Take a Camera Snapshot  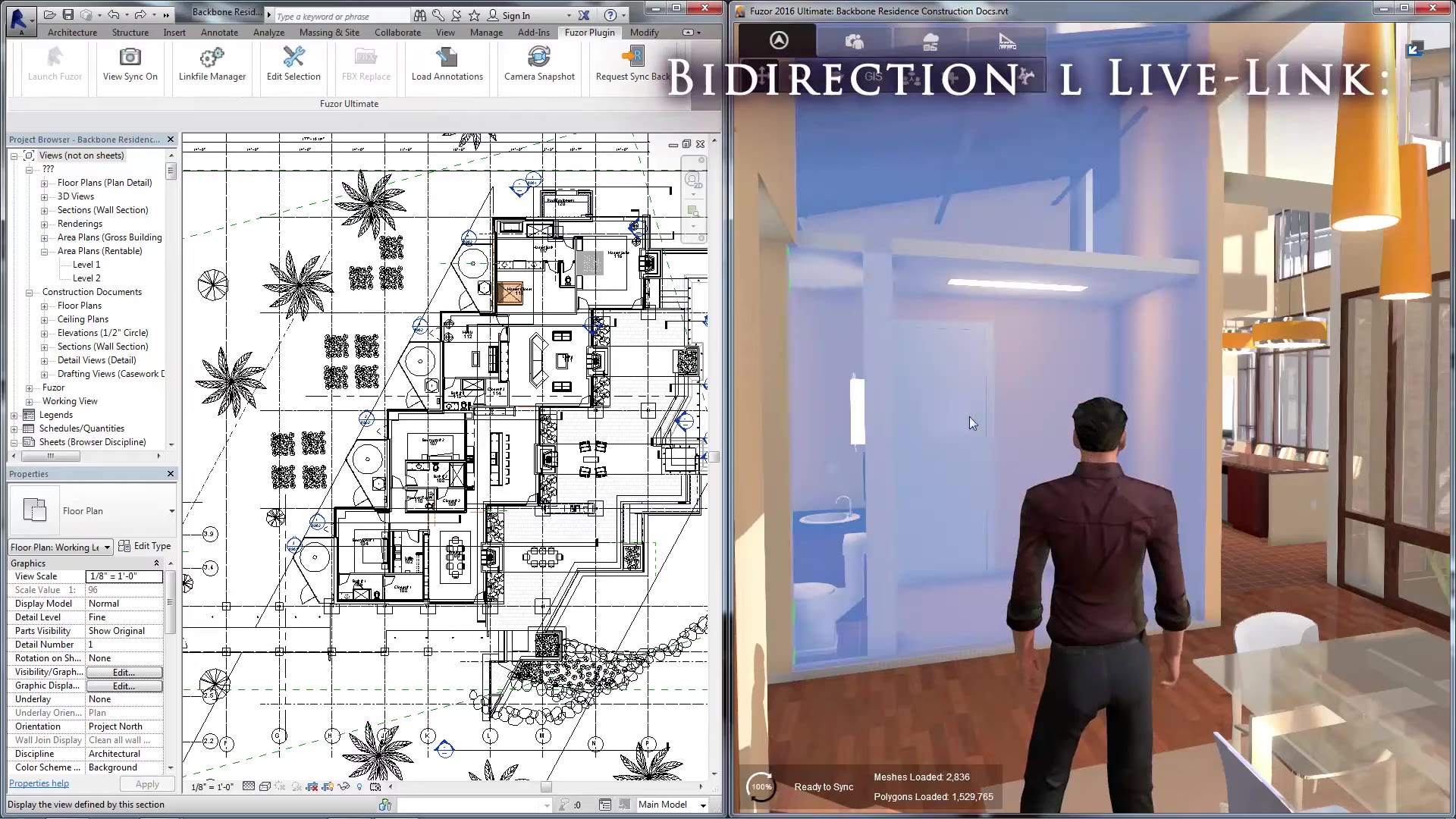pyautogui.click(x=539, y=57)
